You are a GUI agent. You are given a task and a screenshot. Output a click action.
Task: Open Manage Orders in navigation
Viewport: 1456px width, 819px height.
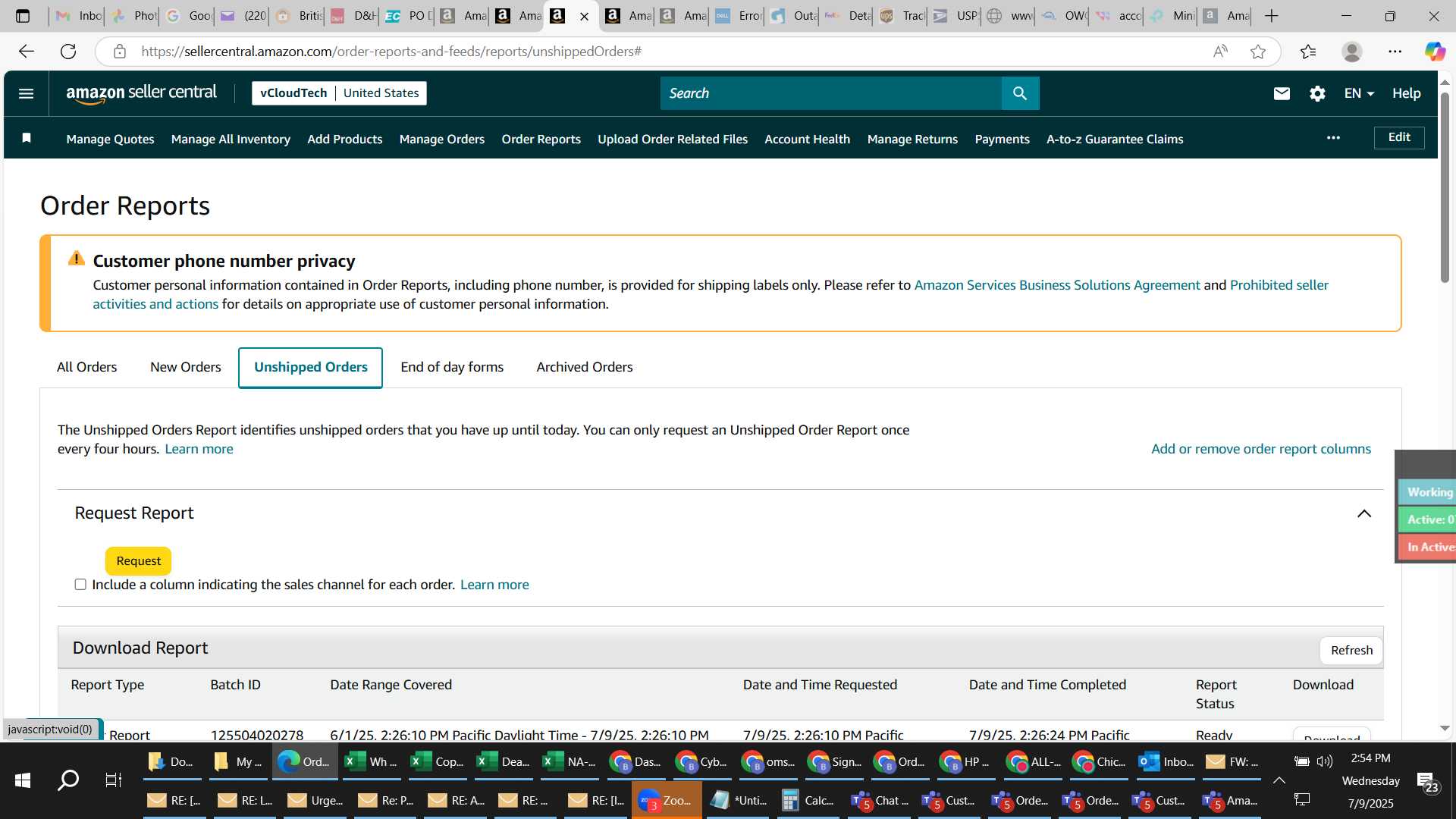tap(442, 139)
